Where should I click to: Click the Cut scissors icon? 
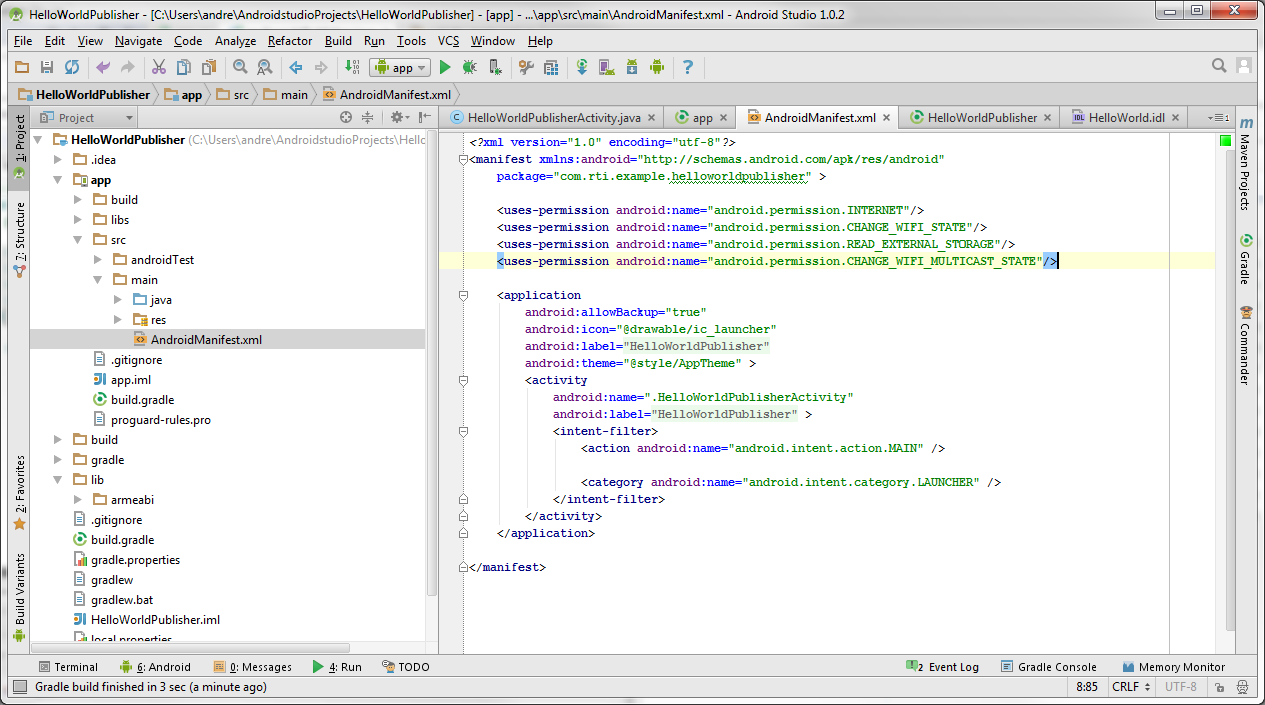pos(158,67)
